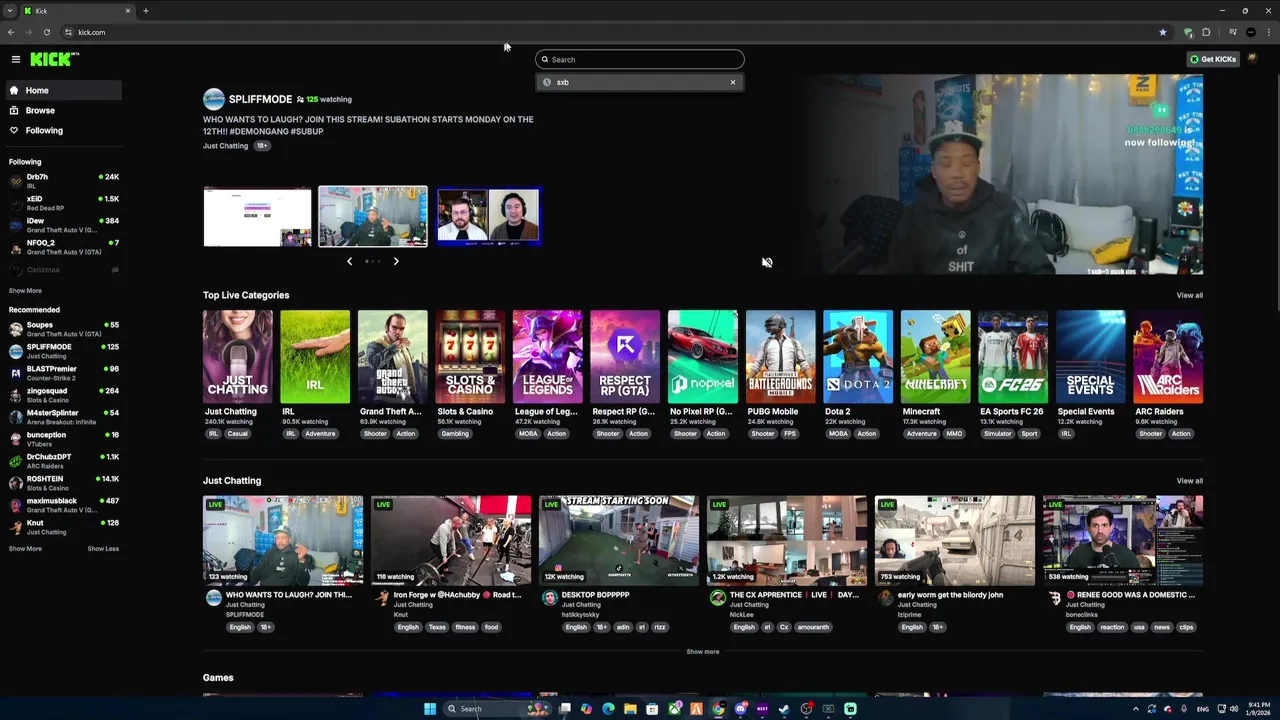The height and width of the screenshot is (720, 1280).
Task: Collapse Recommended list with Show Less
Action: point(103,549)
